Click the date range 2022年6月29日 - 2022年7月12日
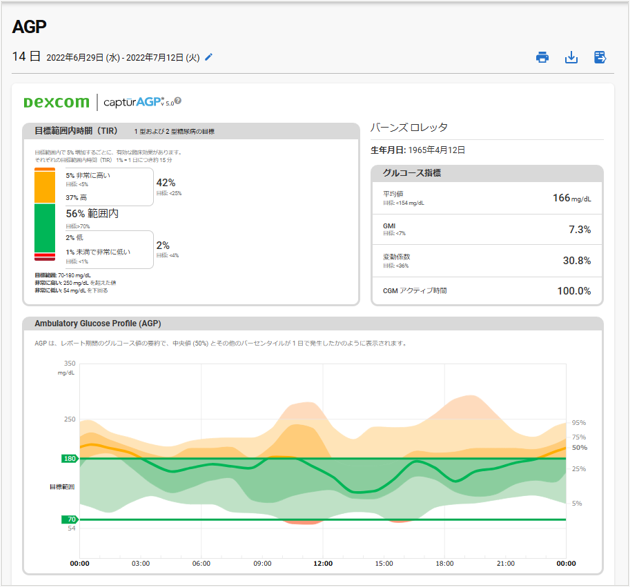 click(x=123, y=58)
